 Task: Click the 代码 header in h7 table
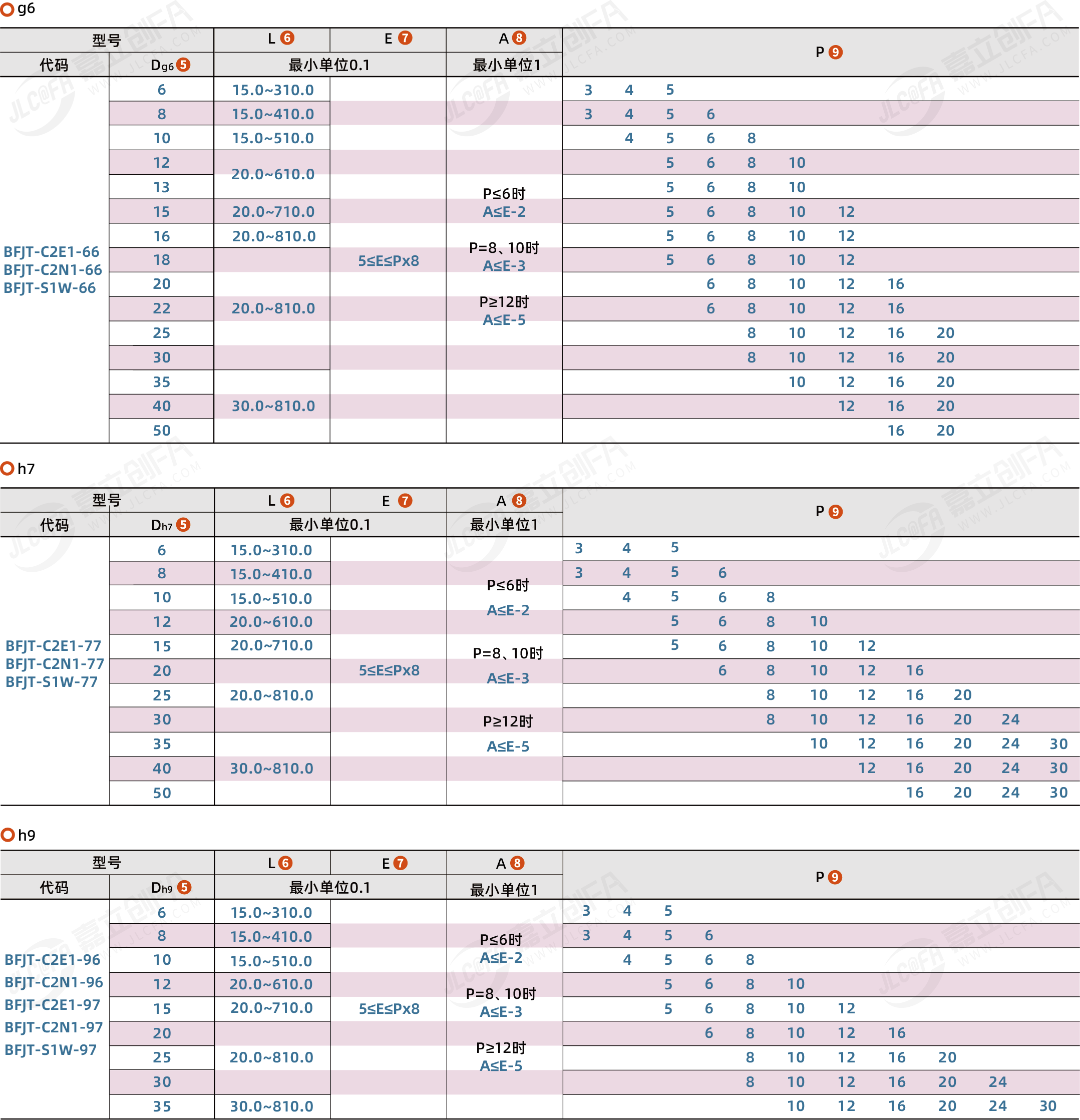54,525
